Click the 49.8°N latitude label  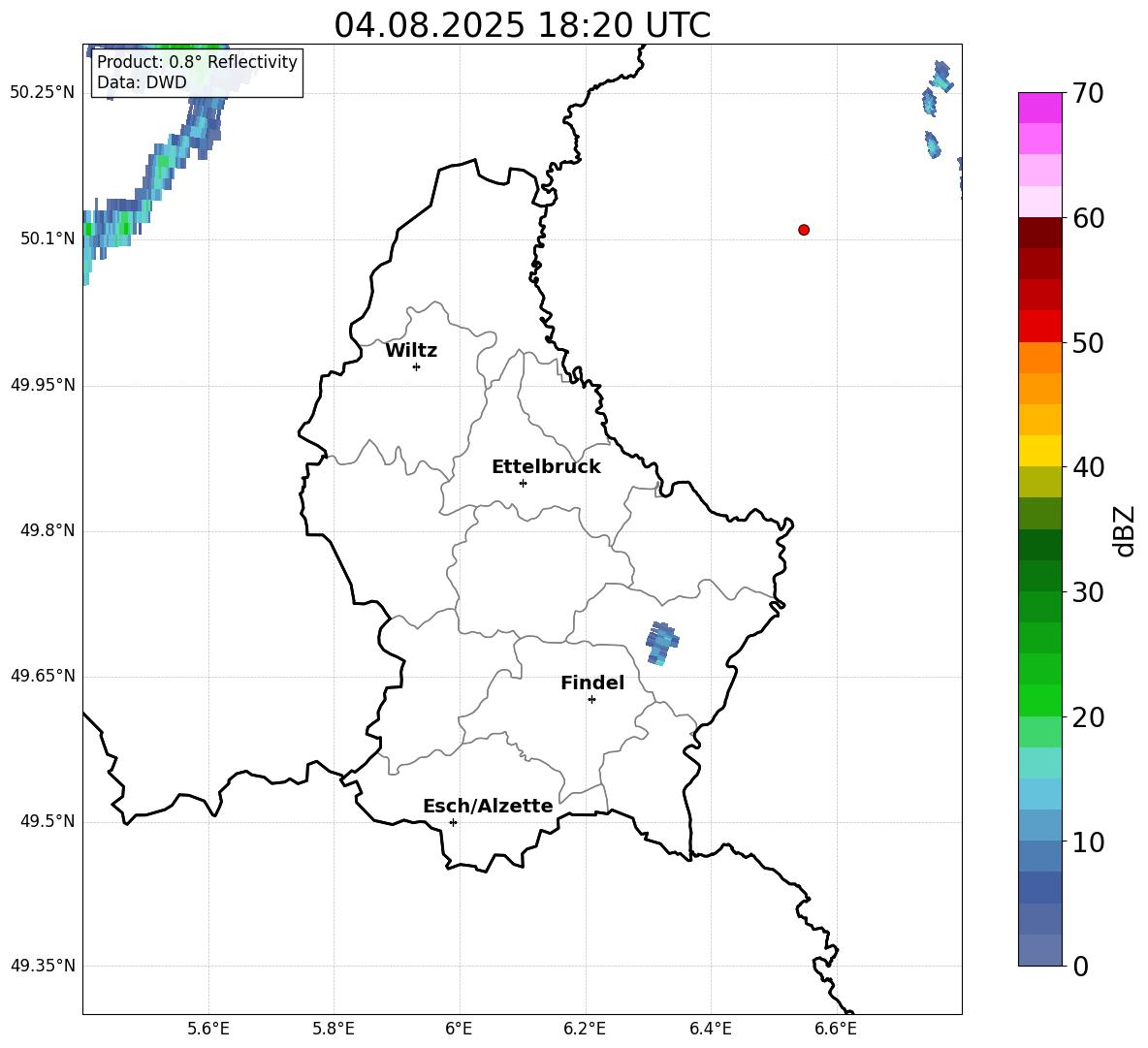click(48, 530)
